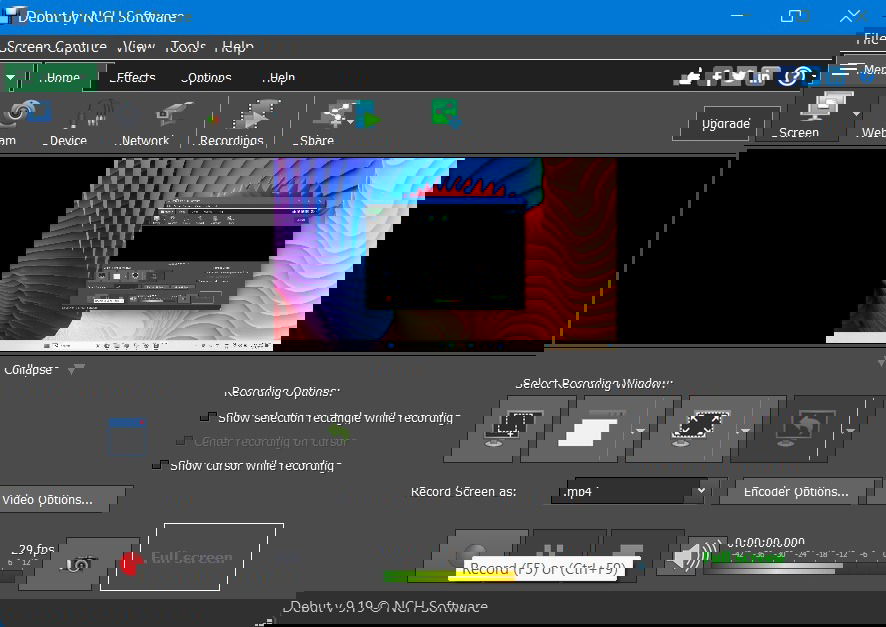The image size is (886, 627).
Task: Click the Upgrade button
Action: pyautogui.click(x=726, y=124)
